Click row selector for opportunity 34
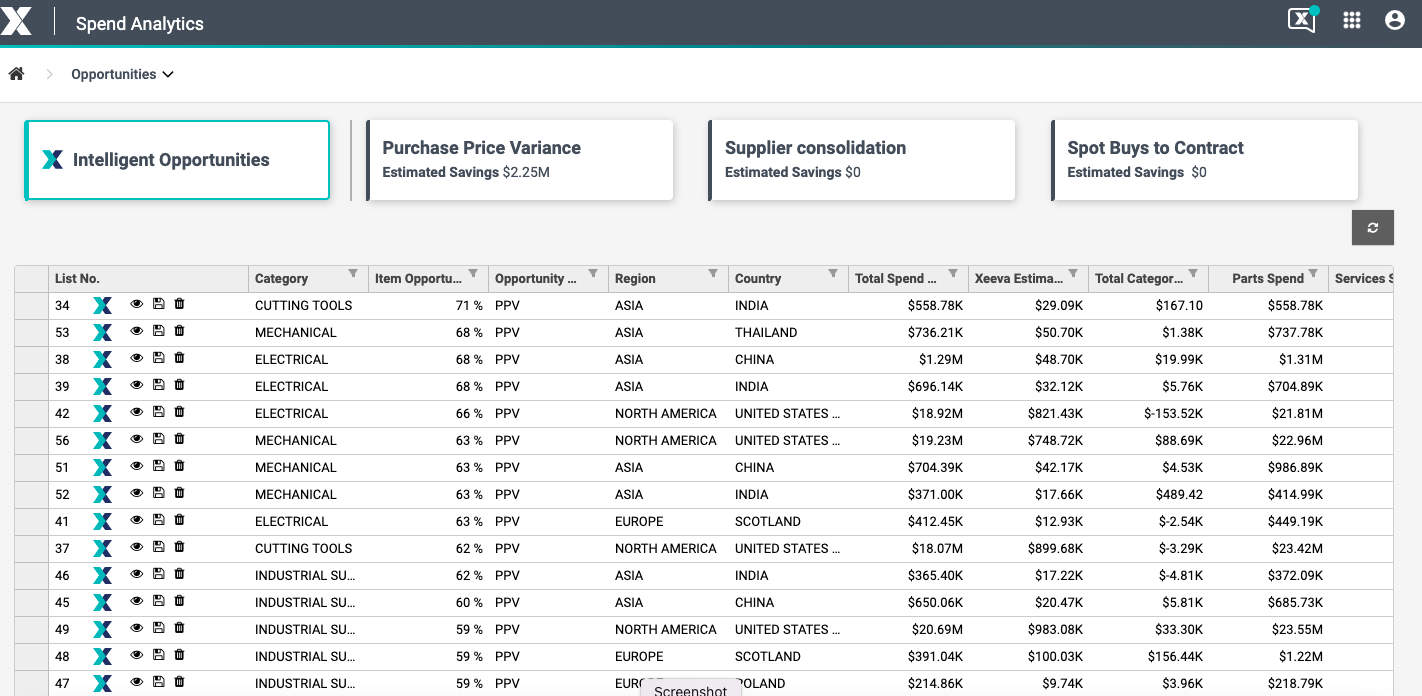Screen dimensions: 1422x696 click(31, 306)
